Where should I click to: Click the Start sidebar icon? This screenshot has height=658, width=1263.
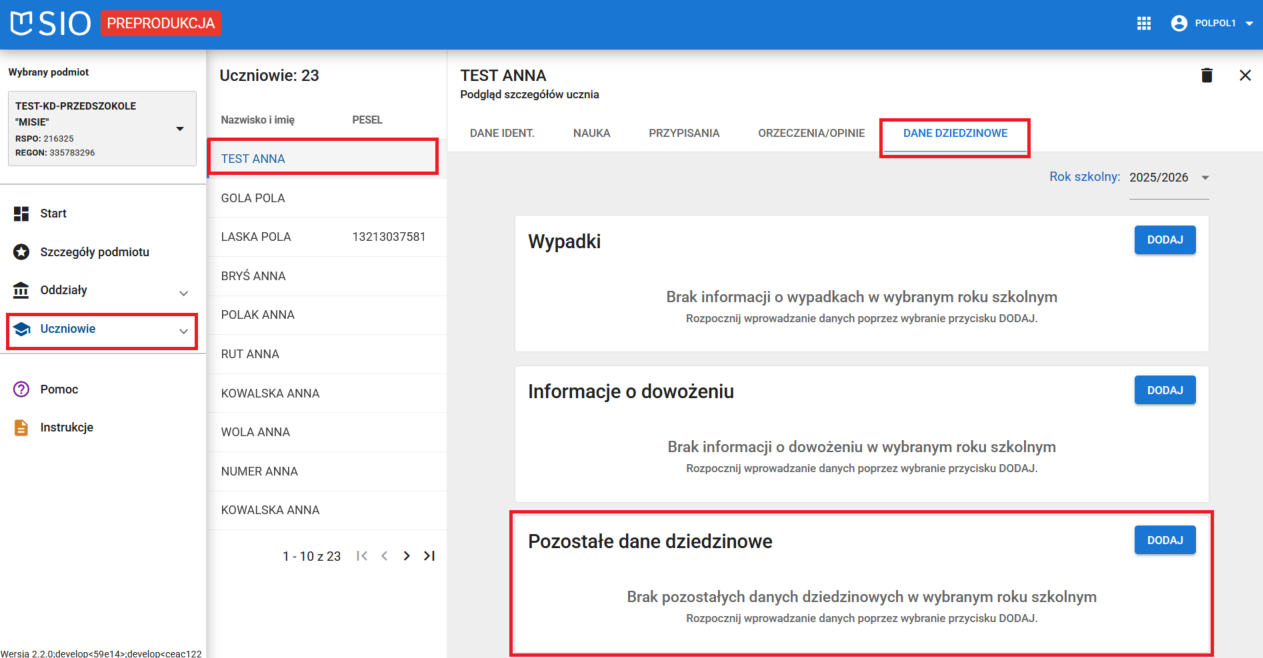20,213
